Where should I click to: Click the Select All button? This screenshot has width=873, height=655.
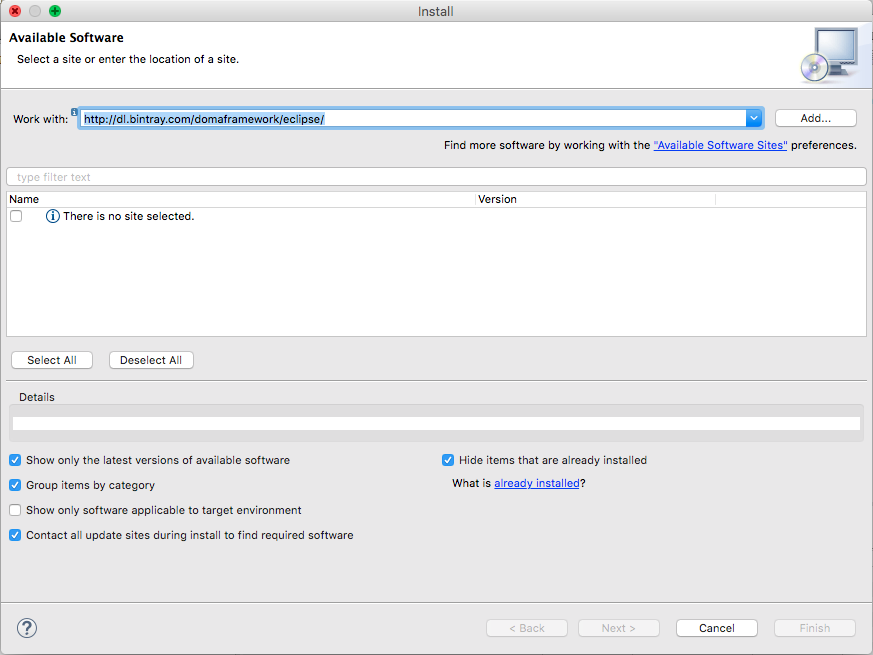(x=52, y=360)
